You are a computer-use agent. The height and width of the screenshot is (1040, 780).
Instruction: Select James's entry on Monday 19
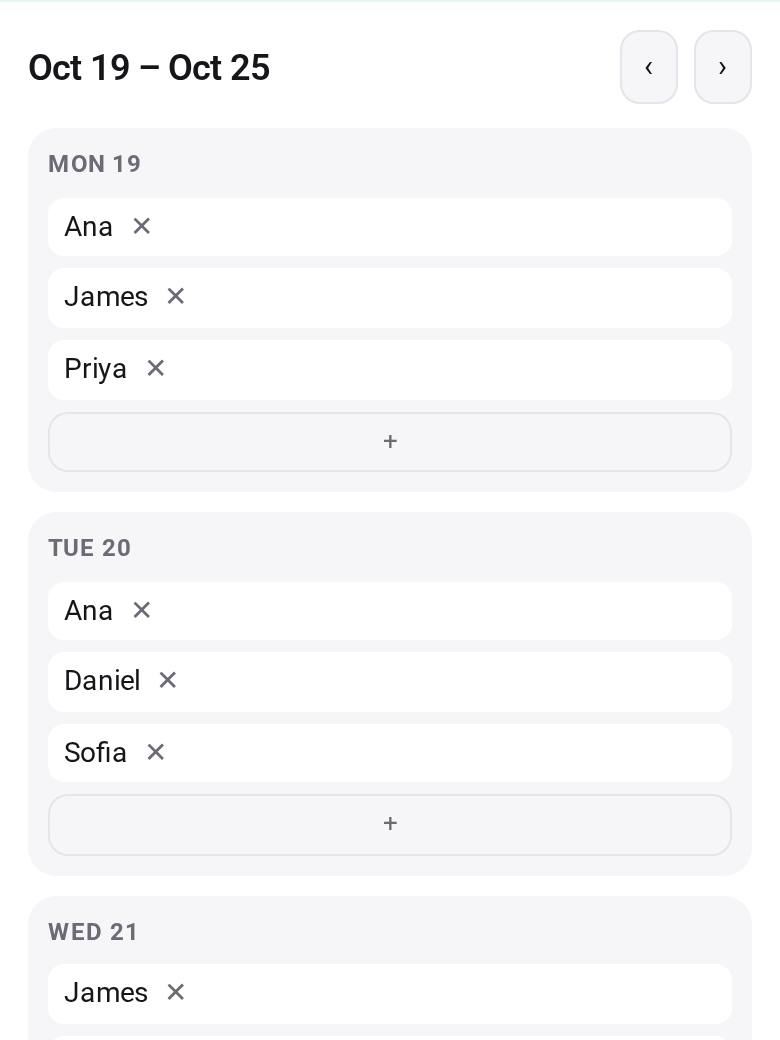coord(390,298)
